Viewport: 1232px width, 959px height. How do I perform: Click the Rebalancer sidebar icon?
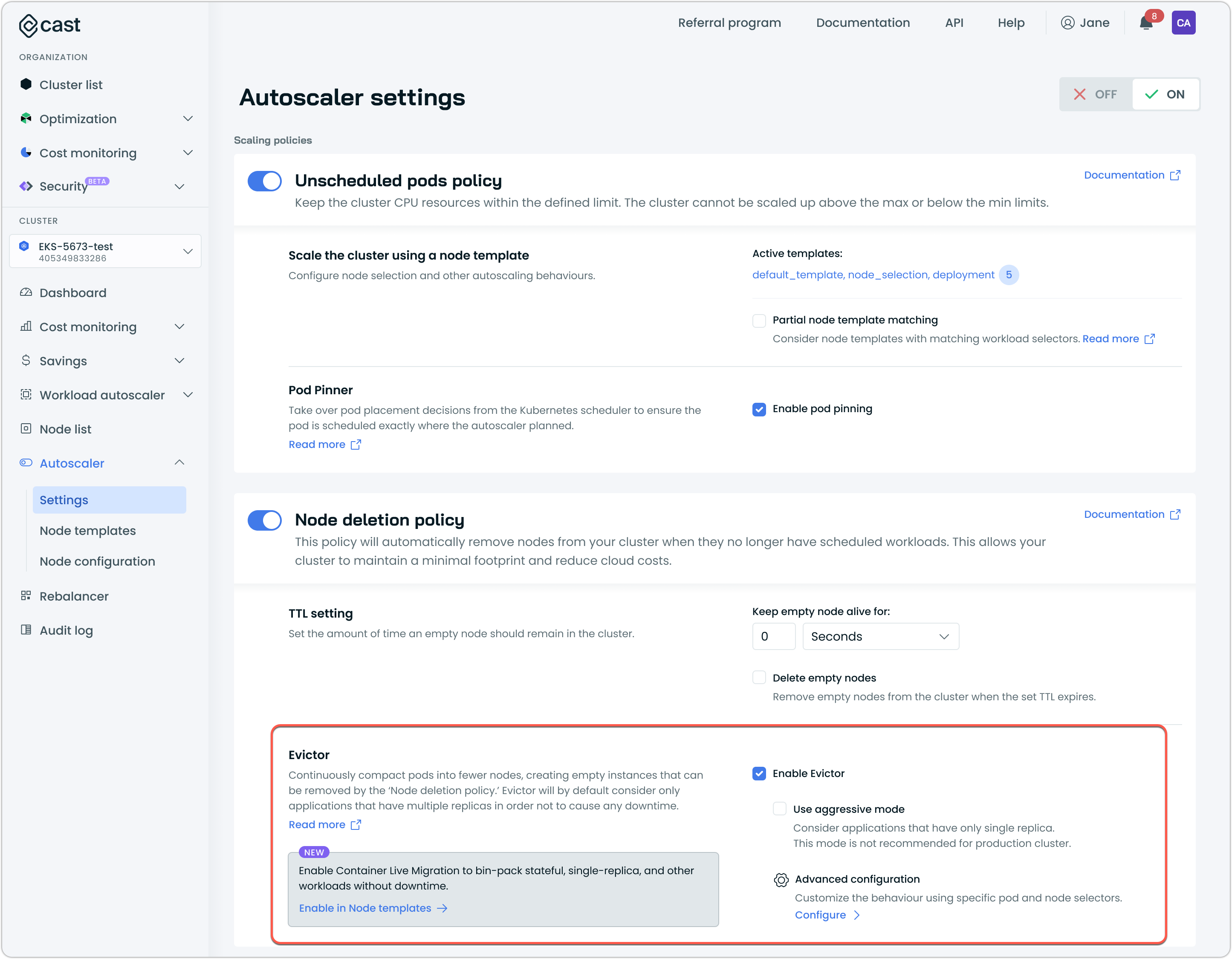[x=26, y=596]
